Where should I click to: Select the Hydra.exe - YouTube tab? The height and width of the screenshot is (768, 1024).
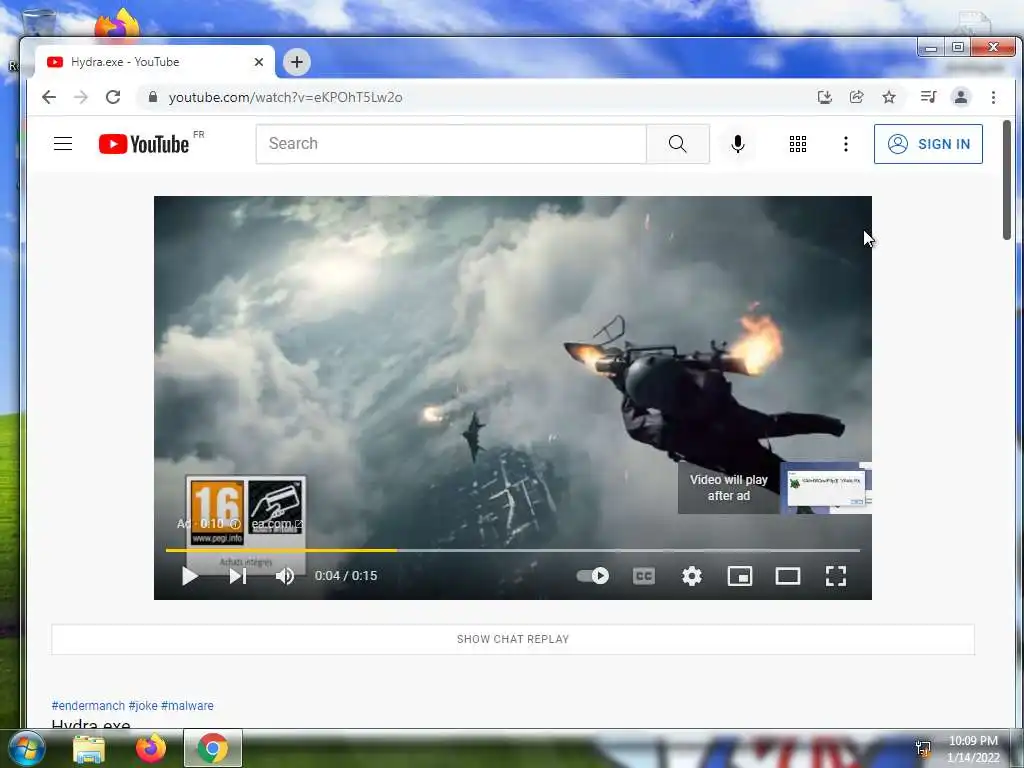pyautogui.click(x=155, y=62)
